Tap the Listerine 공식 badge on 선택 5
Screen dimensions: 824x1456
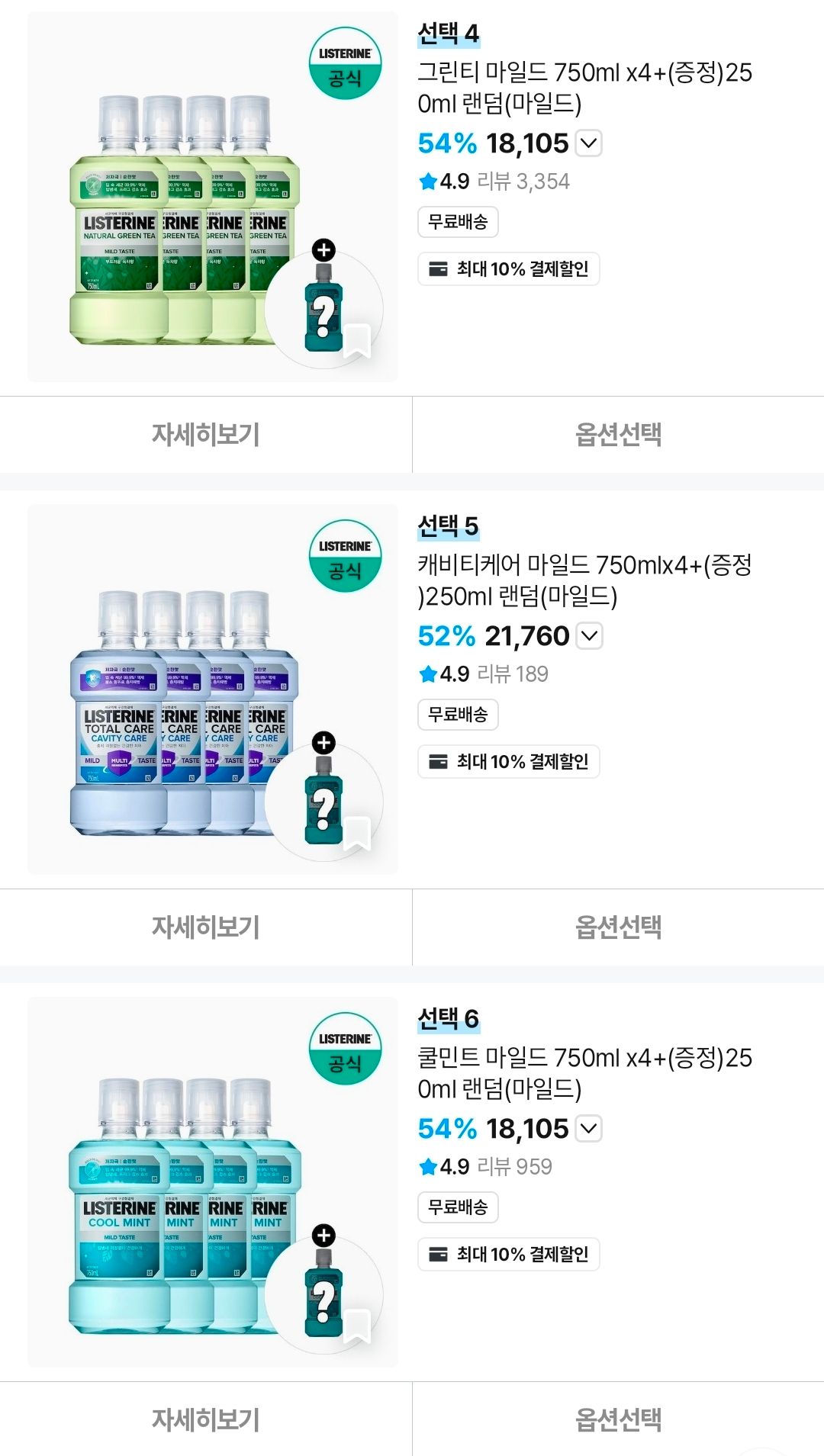pyautogui.click(x=345, y=556)
